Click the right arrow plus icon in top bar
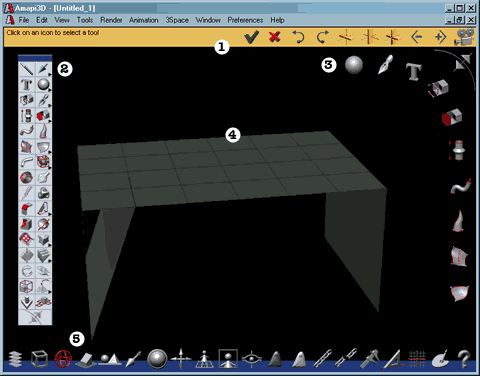The image size is (480, 376). point(440,37)
